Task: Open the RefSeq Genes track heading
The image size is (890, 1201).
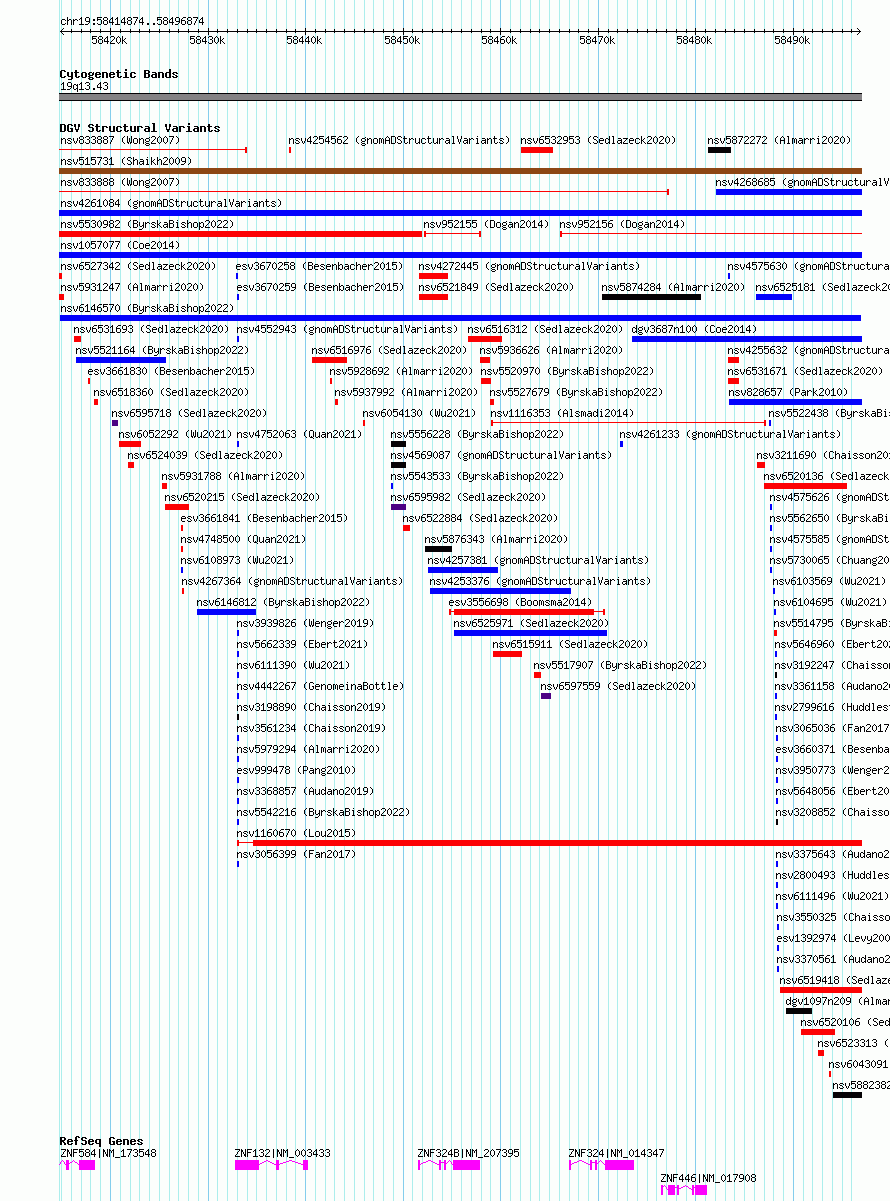Action: [x=101, y=1141]
